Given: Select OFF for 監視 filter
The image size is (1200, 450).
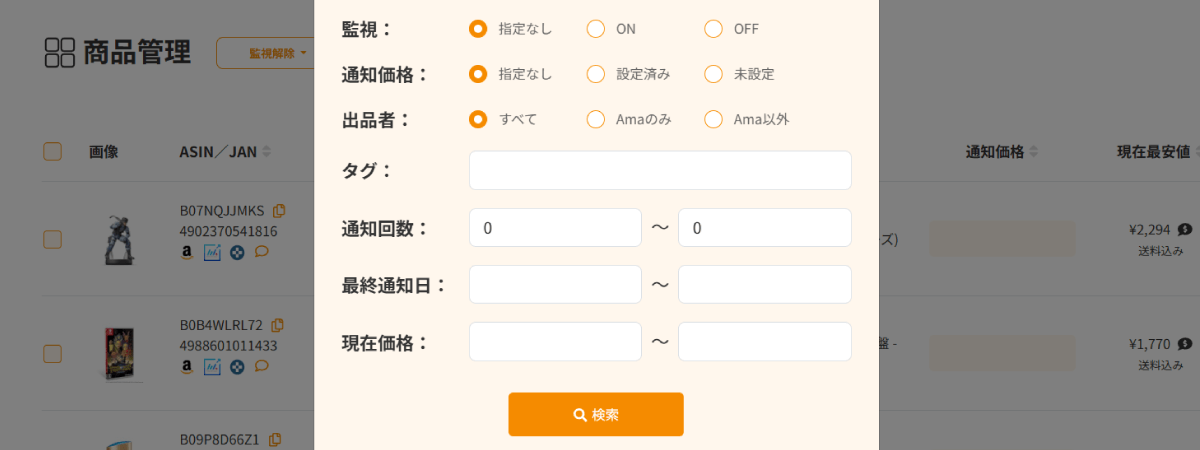Looking at the screenshot, I should pos(713,29).
